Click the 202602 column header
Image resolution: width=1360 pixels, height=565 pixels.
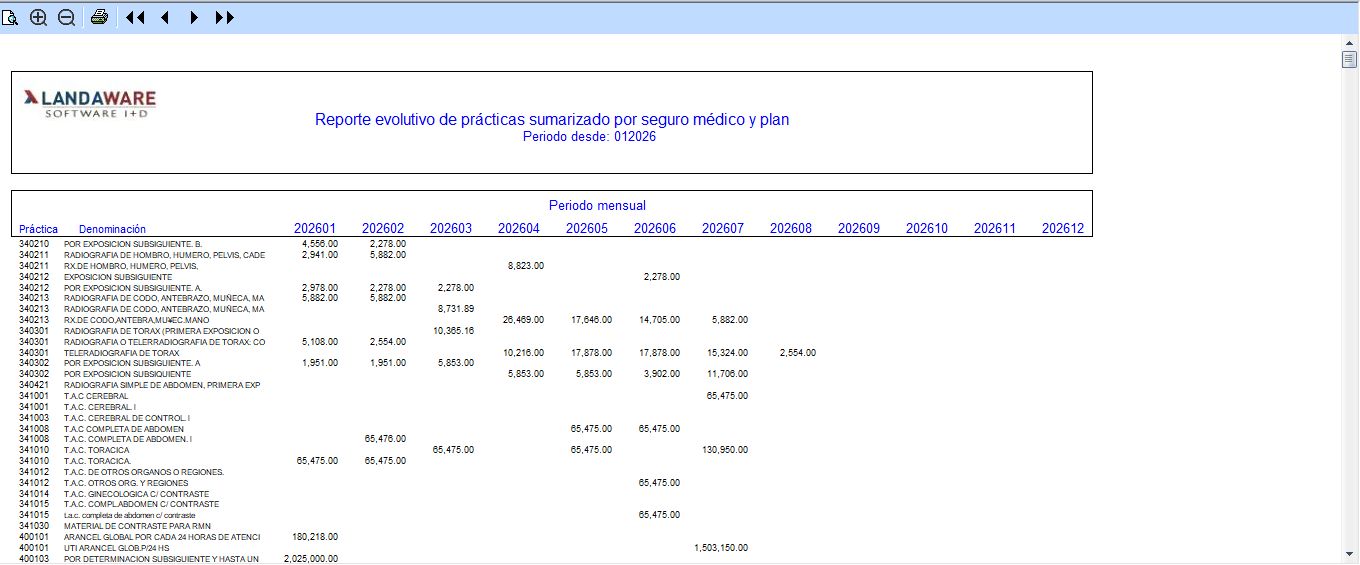pyautogui.click(x=383, y=228)
